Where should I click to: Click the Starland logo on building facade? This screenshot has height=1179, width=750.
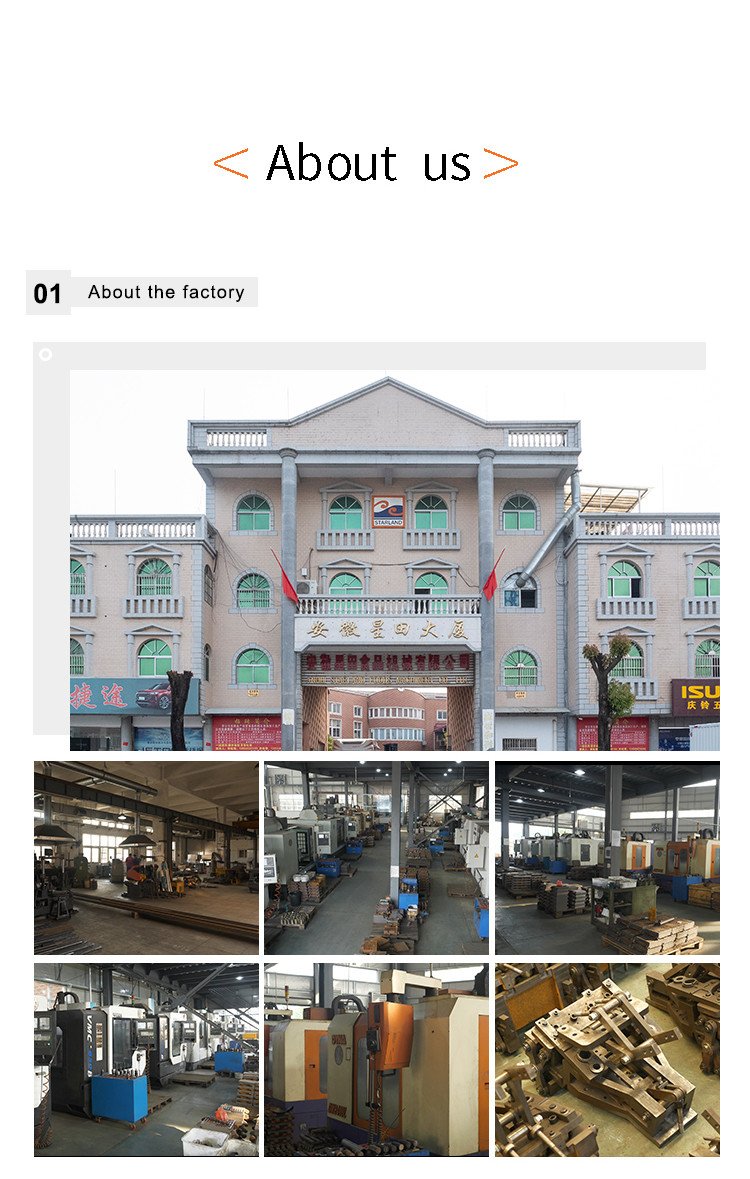(388, 511)
